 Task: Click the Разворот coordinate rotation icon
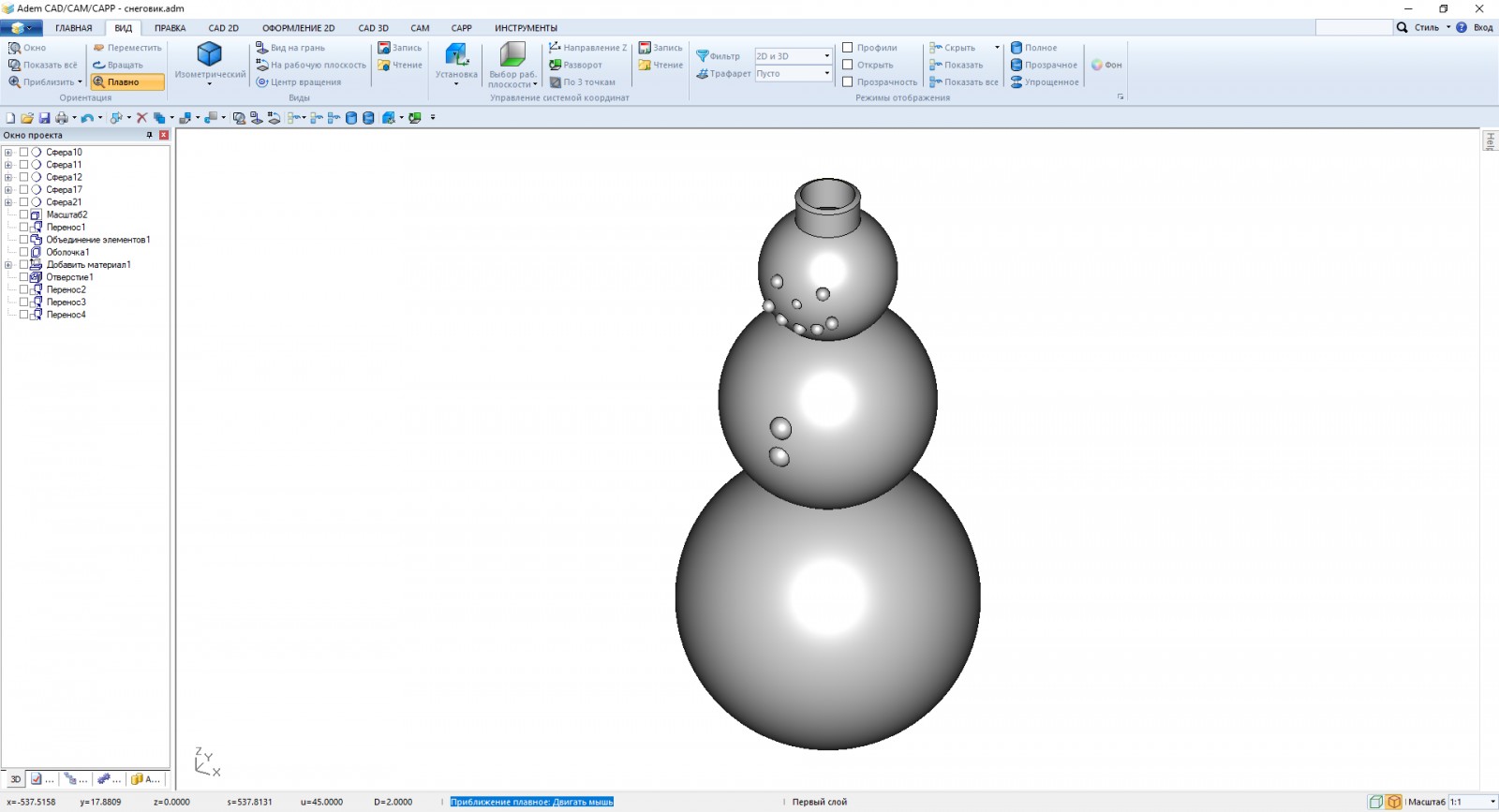tap(556, 65)
